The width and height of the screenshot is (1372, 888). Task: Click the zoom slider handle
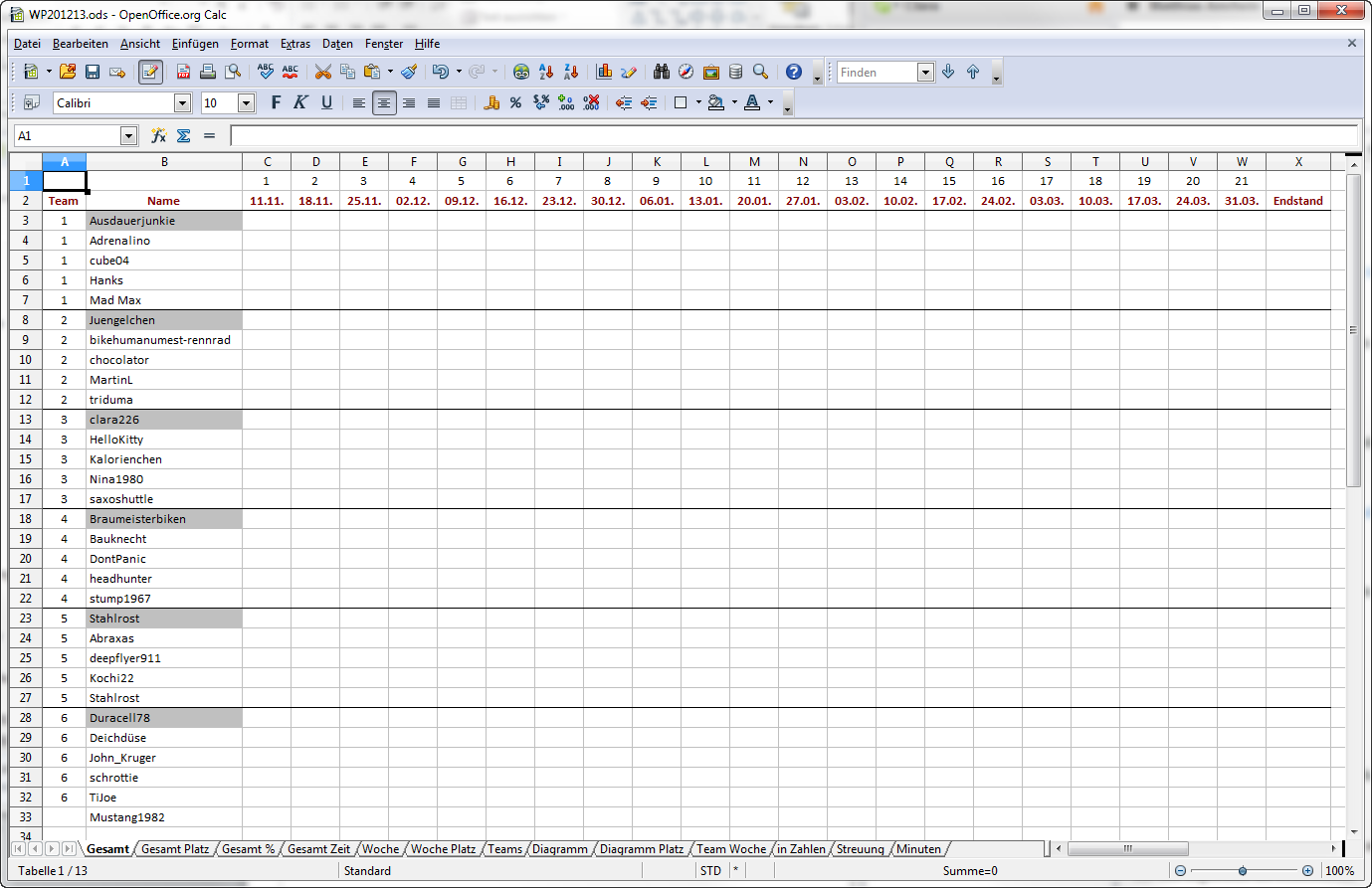1243,871
